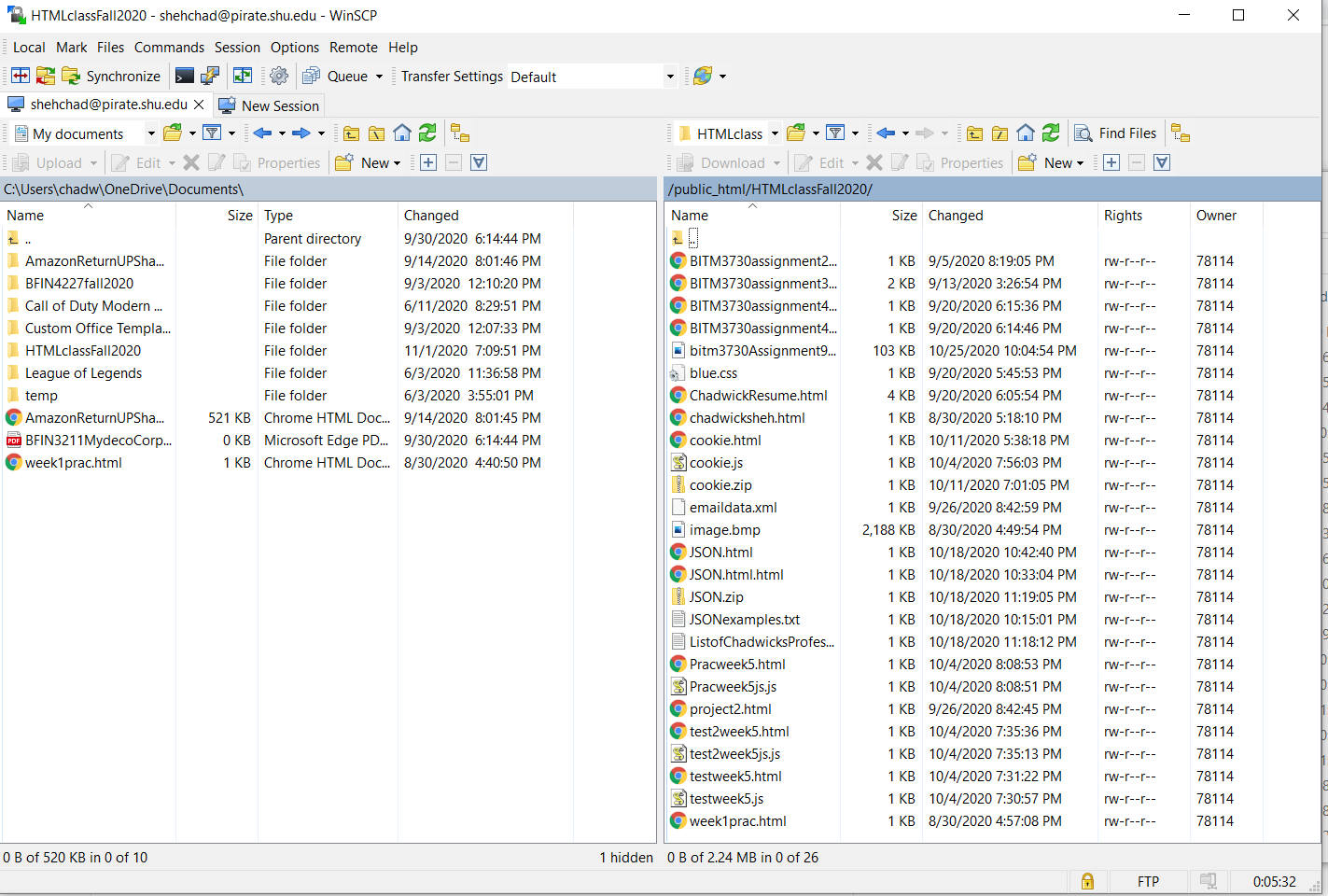Toggle the remote directory tree icon

tap(1181, 133)
